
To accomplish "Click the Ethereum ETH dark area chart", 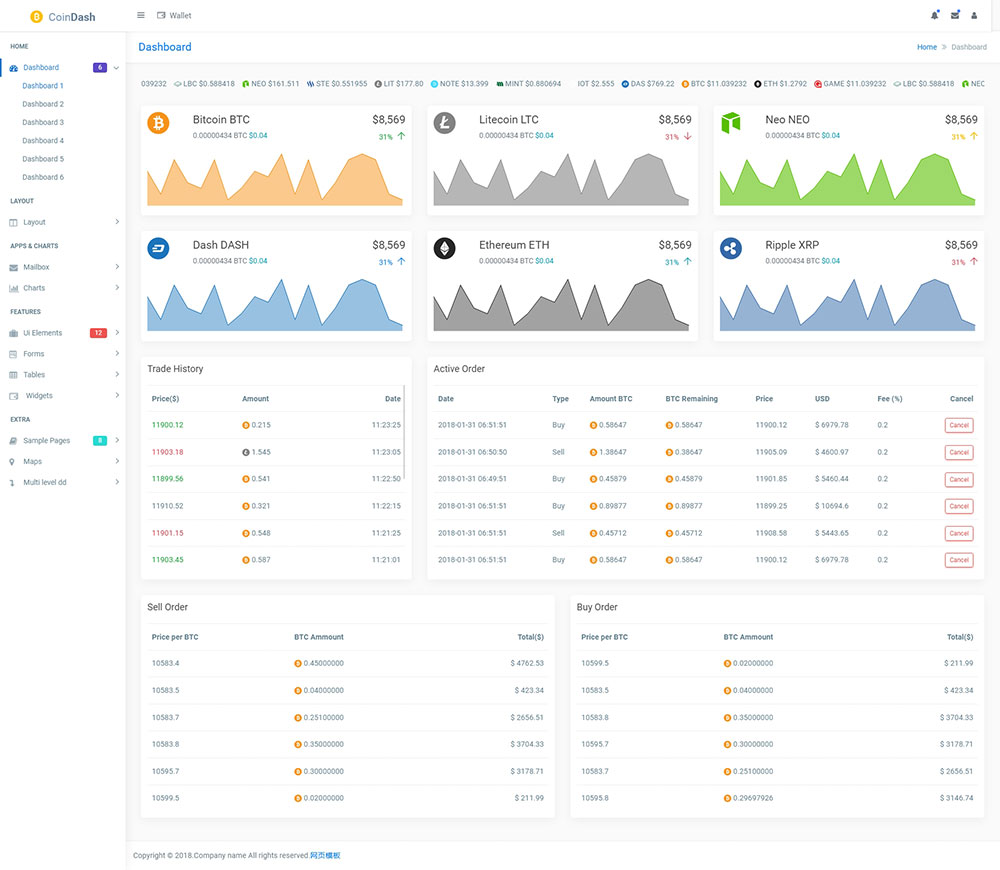I will (x=561, y=305).
